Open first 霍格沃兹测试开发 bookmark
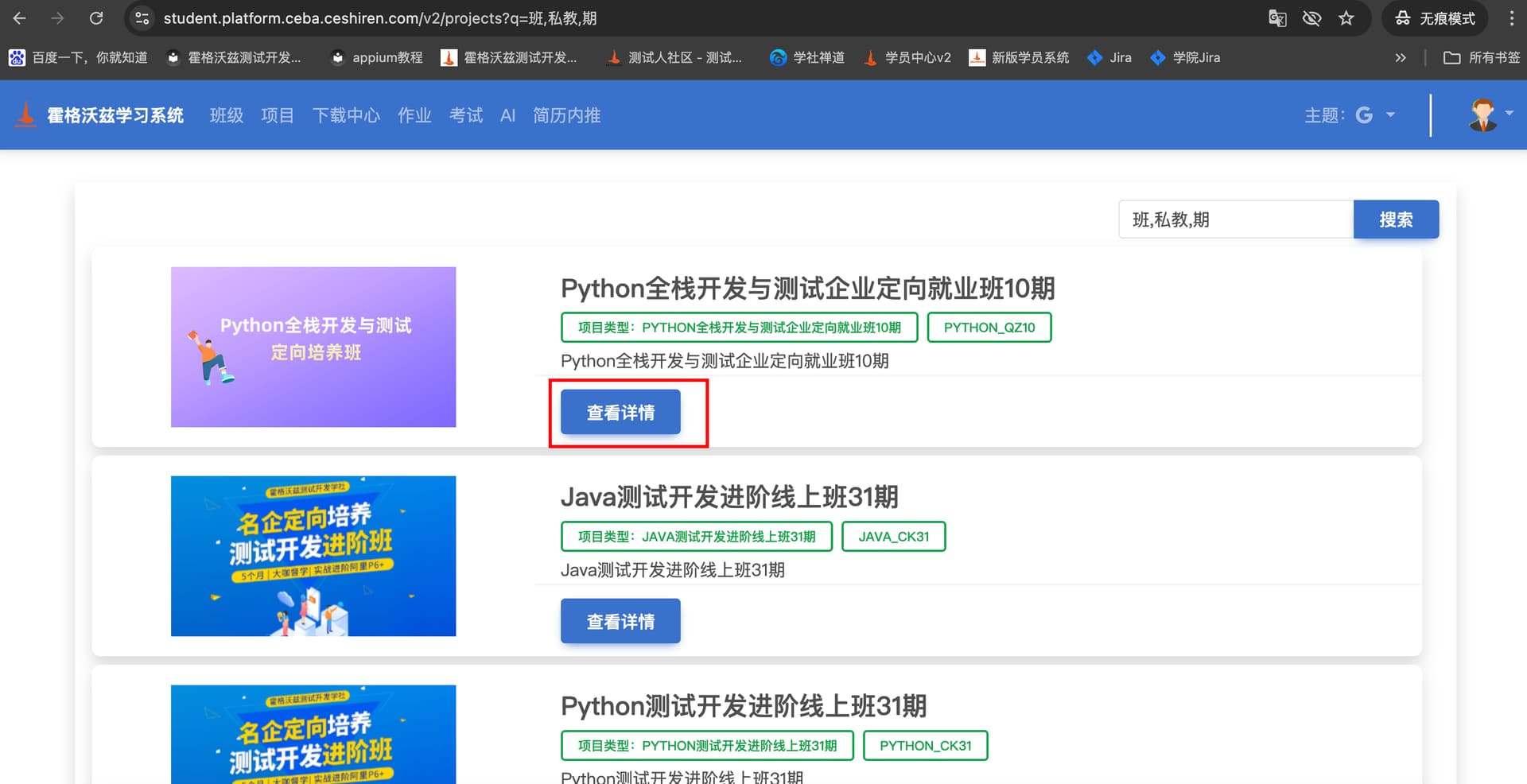 [x=233, y=57]
